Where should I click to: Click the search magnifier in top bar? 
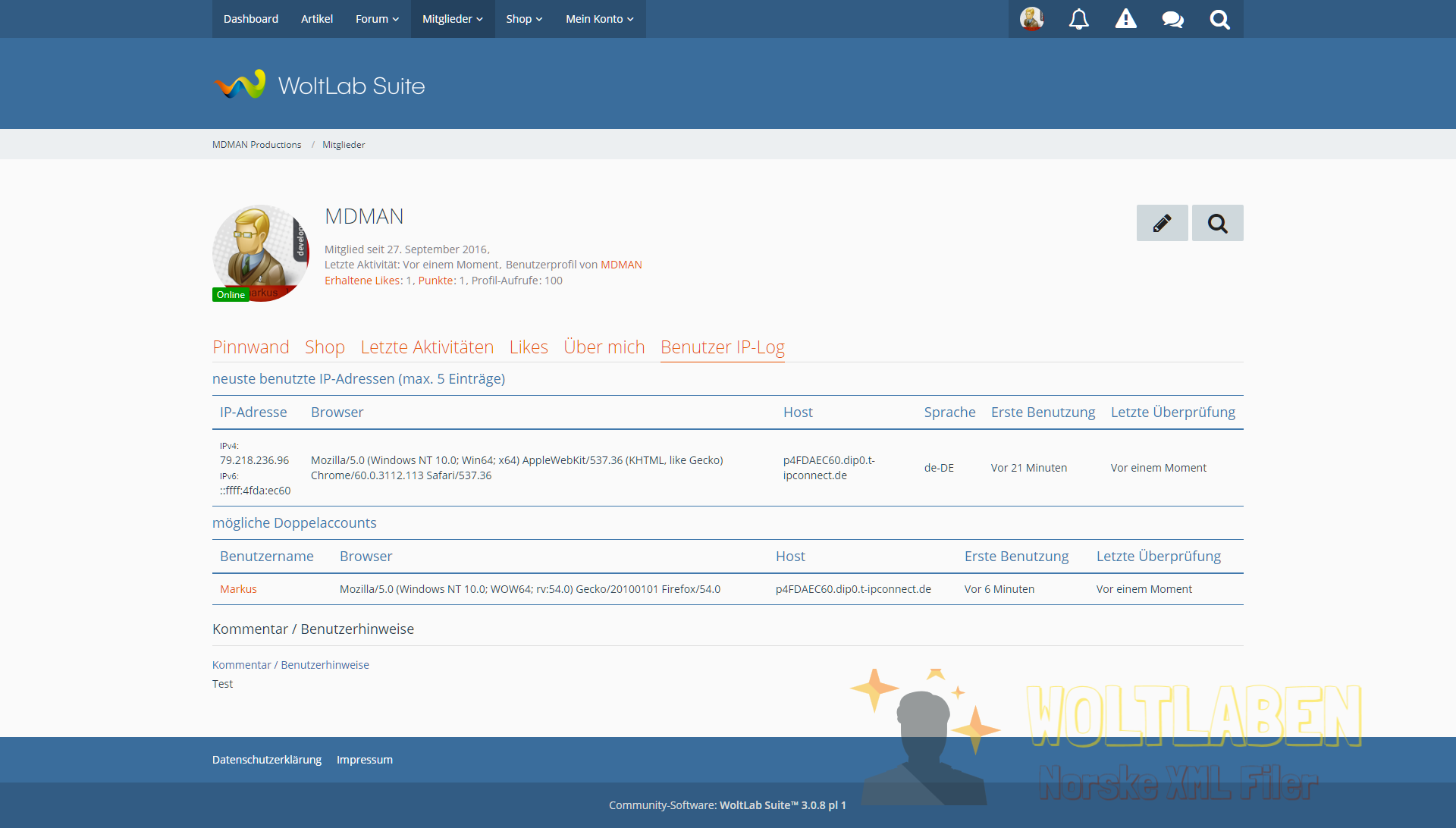coord(1219,19)
